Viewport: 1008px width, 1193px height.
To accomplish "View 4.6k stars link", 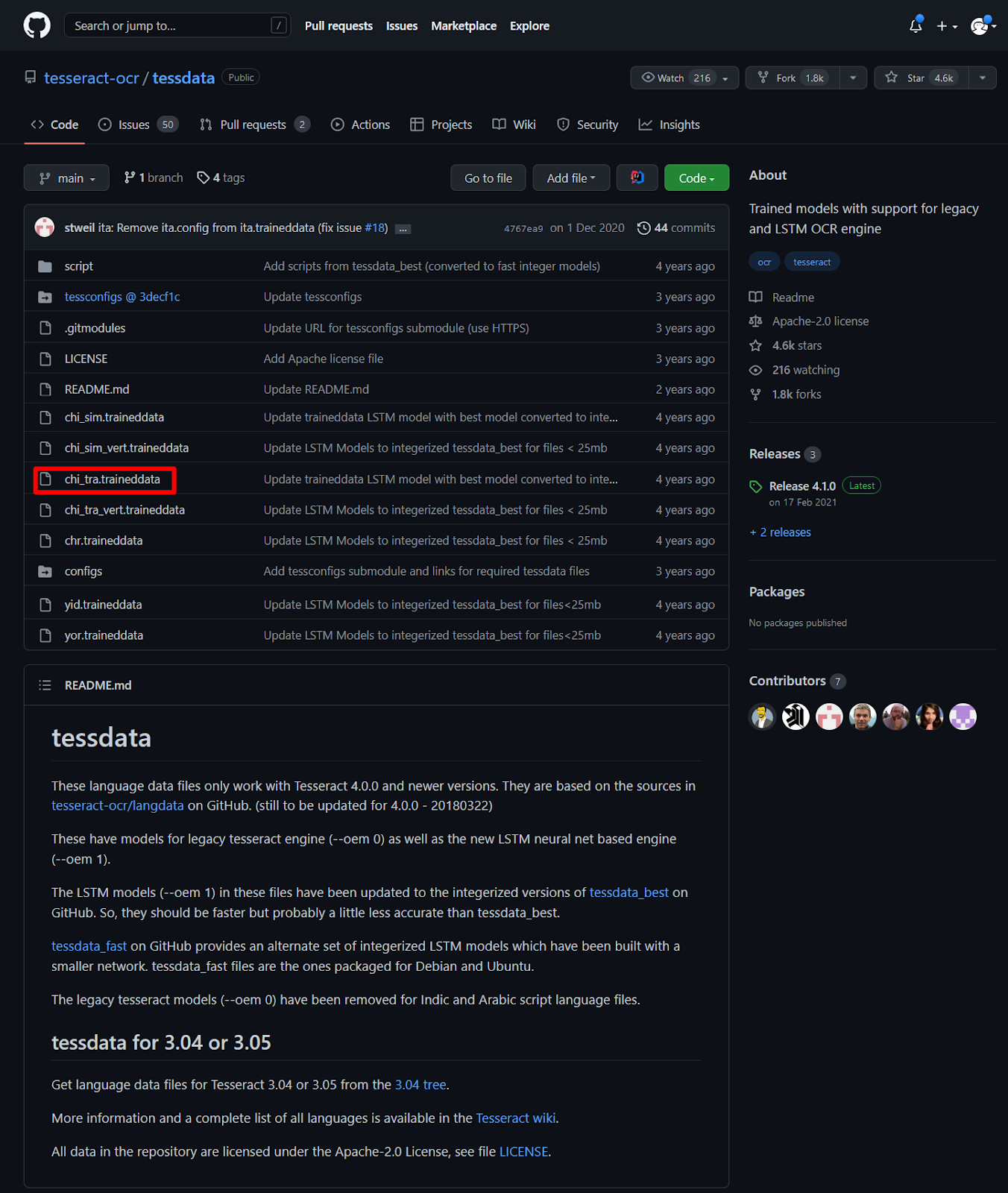I will tap(786, 346).
